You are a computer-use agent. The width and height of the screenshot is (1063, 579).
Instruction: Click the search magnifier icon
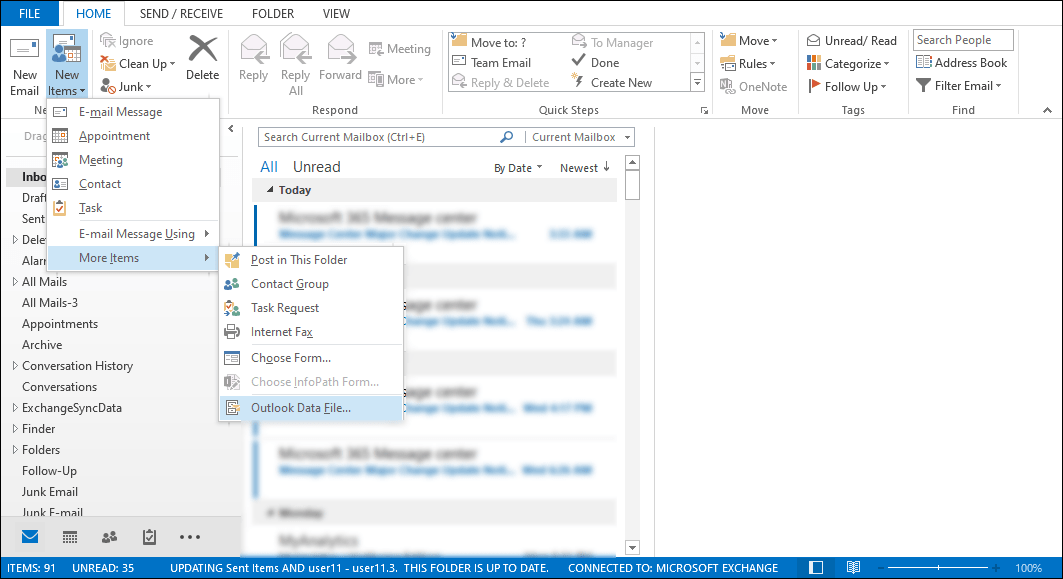click(506, 137)
